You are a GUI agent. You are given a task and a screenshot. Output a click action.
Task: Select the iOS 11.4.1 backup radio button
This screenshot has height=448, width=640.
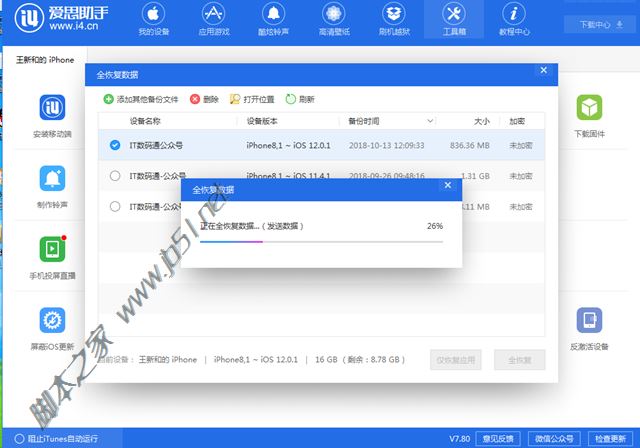pyautogui.click(x=115, y=176)
